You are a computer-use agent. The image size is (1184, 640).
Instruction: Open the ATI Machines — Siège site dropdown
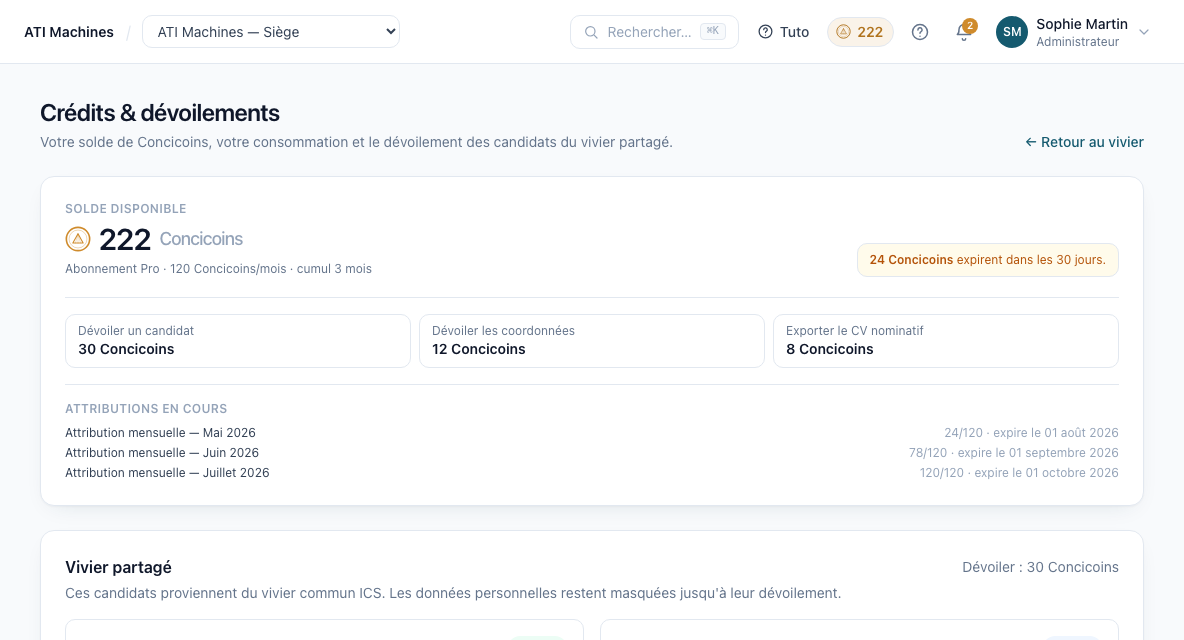coord(270,32)
